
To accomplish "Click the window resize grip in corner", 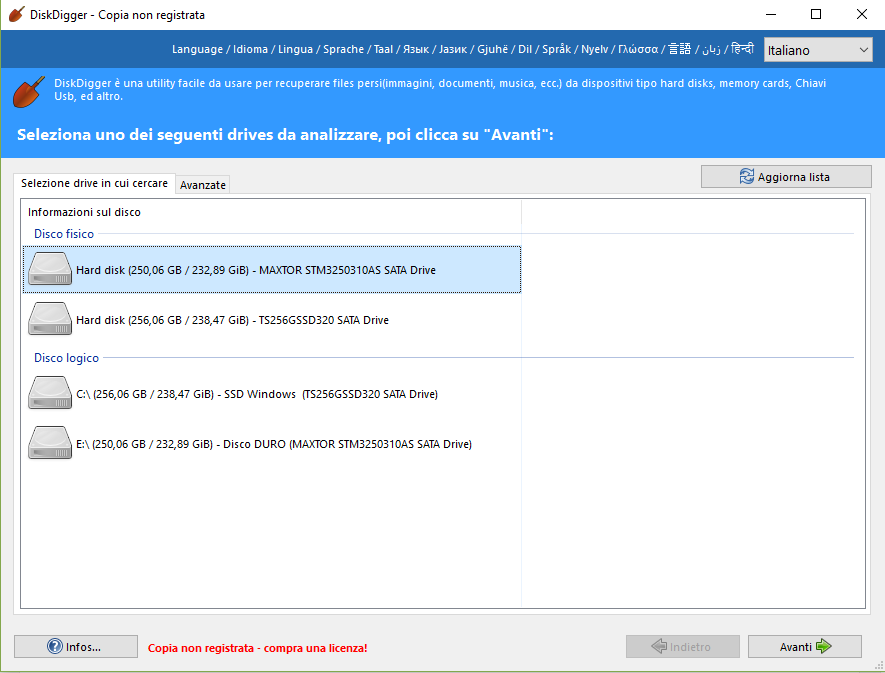I will point(878,666).
